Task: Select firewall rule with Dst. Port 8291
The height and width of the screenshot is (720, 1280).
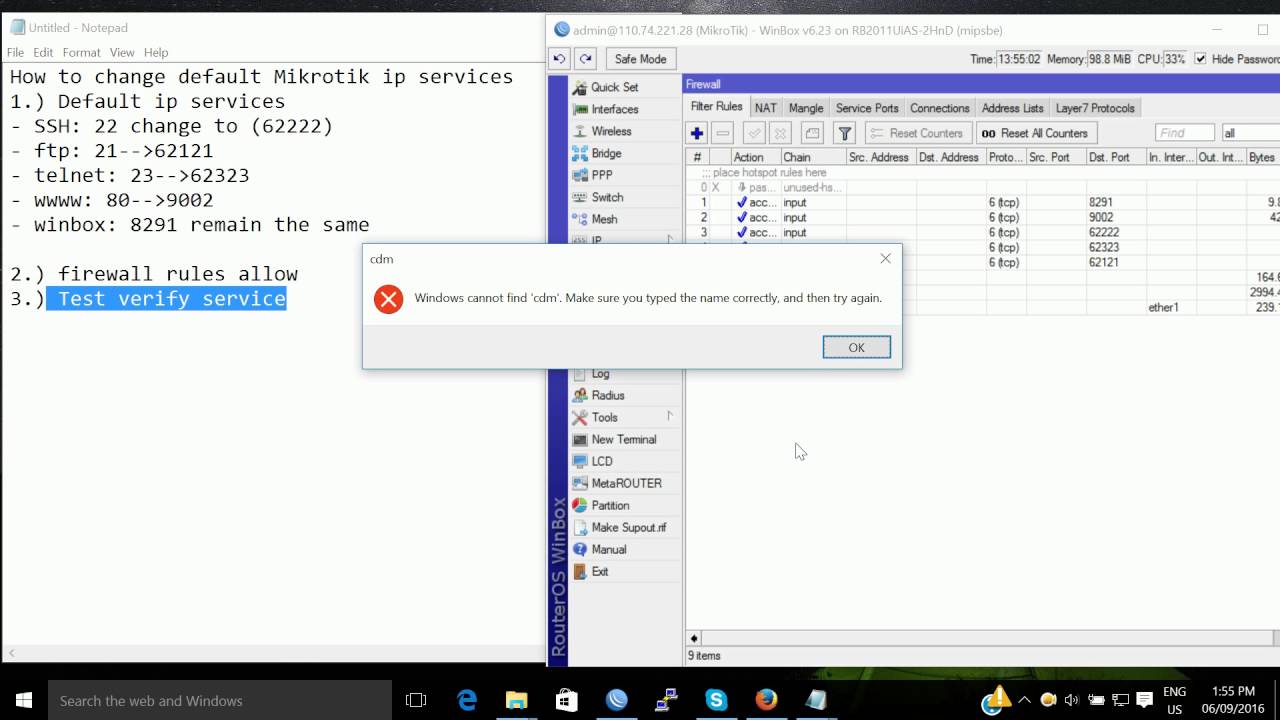Action: coord(982,202)
